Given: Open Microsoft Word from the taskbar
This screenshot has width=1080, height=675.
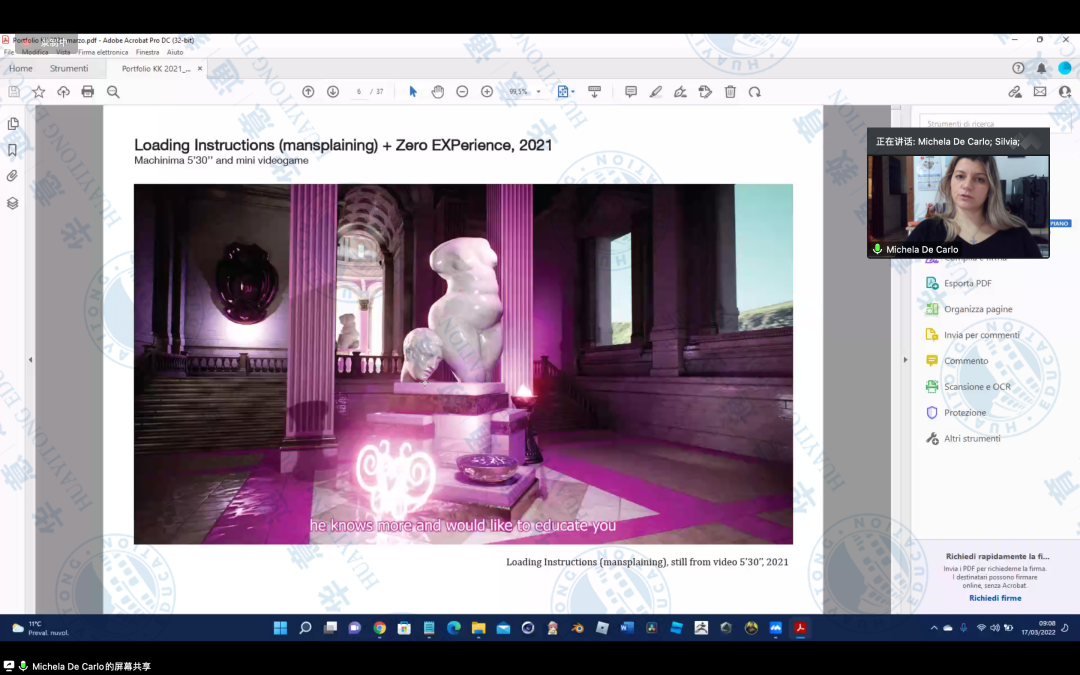Looking at the screenshot, I should [627, 627].
